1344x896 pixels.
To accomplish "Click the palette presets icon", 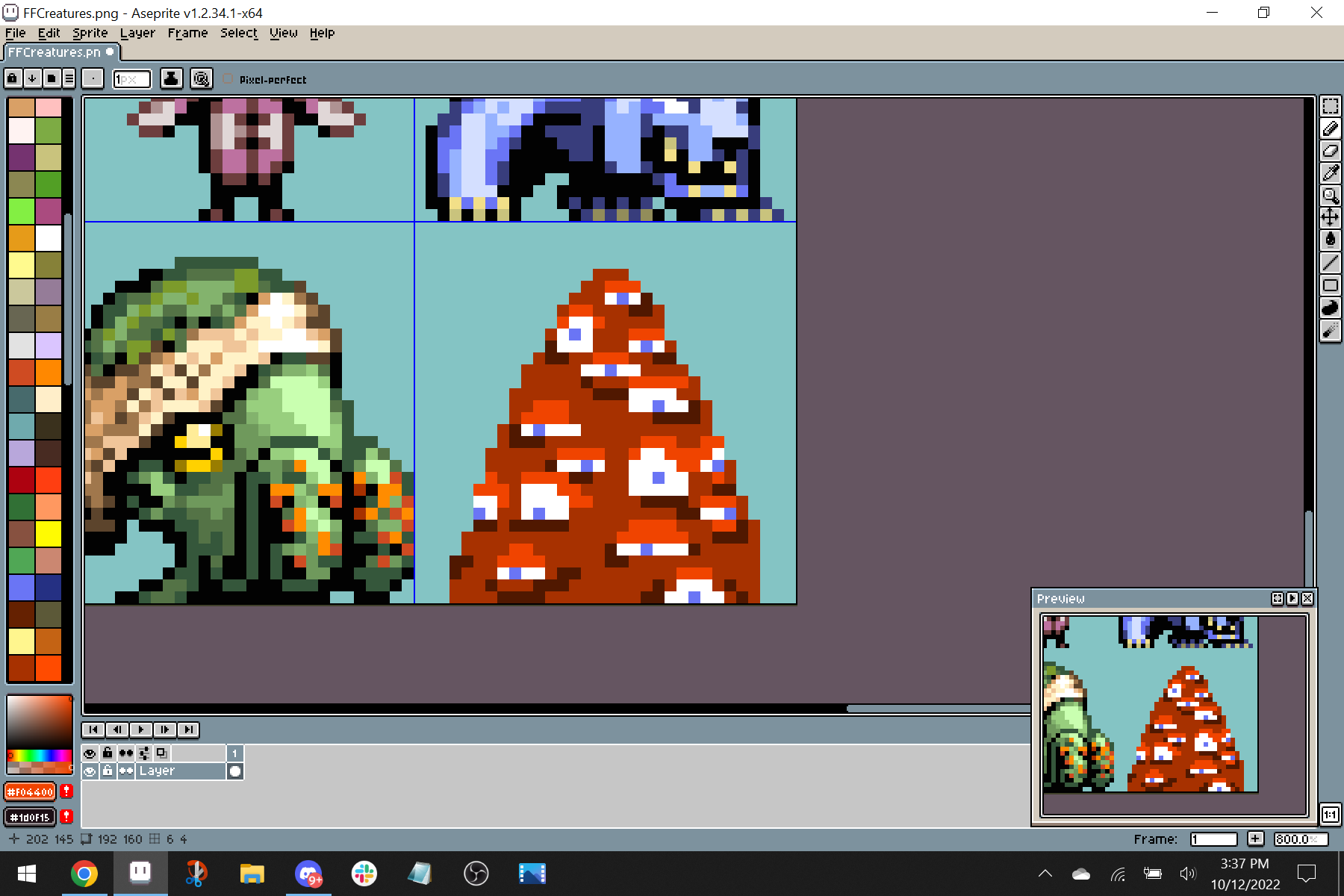I will click(51, 78).
